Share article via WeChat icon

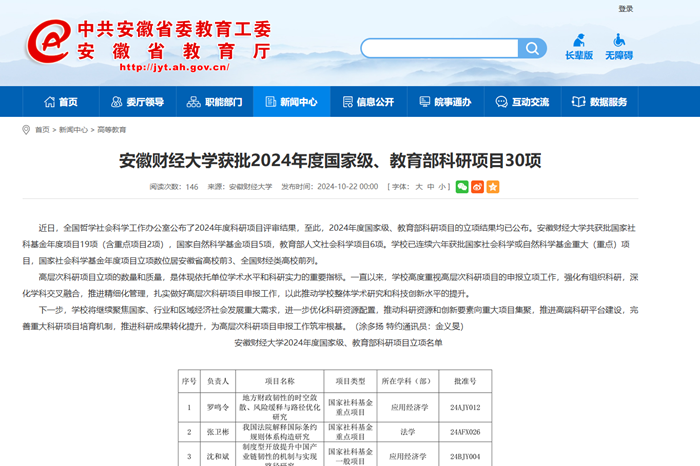[x=462, y=187]
